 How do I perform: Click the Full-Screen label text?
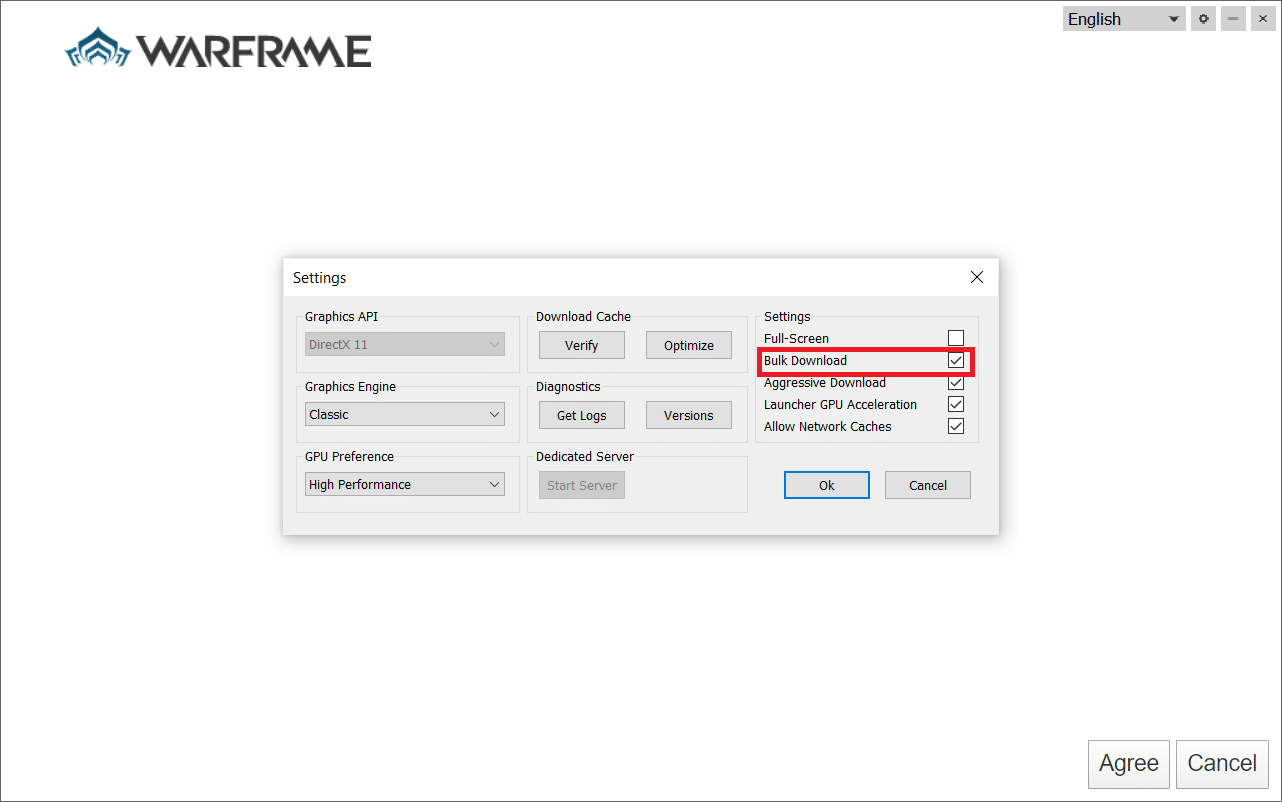[x=797, y=338]
